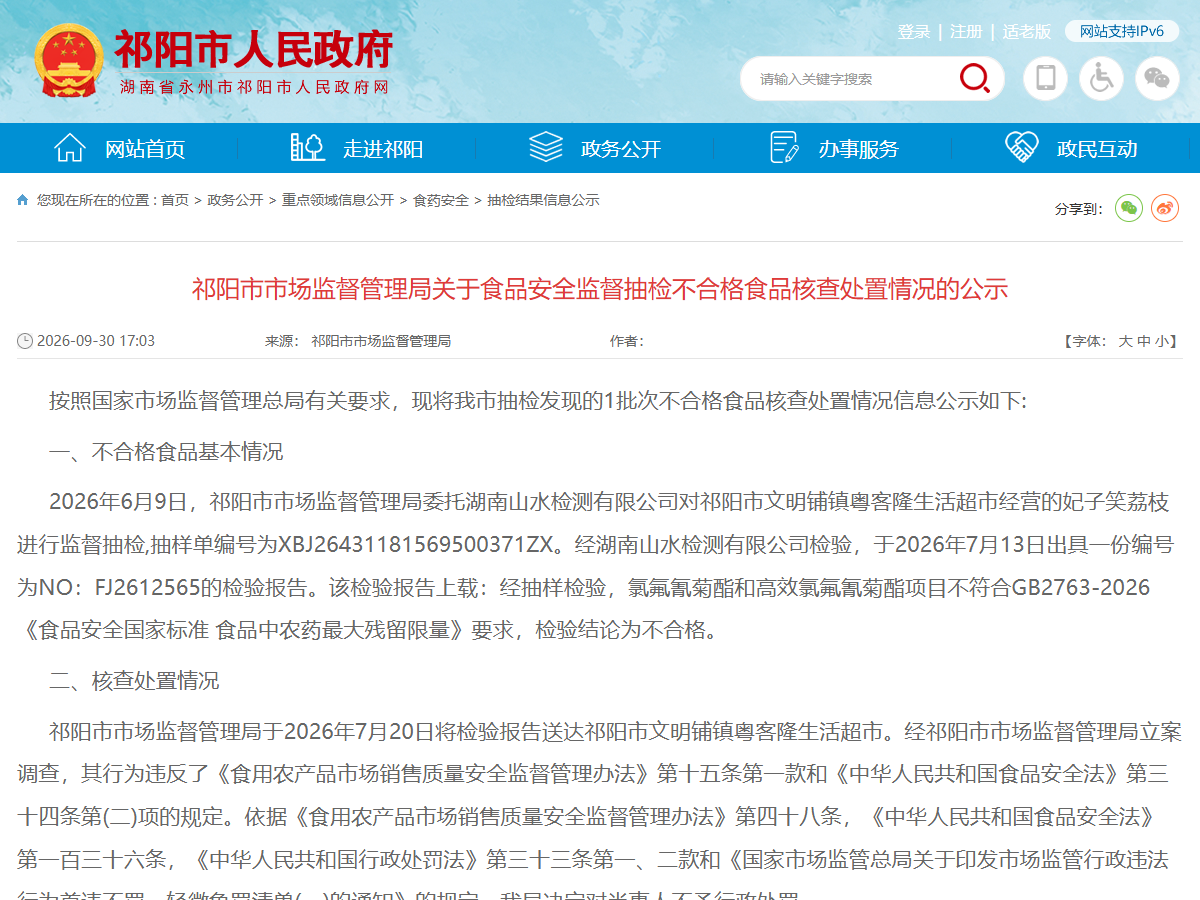Set font size to 中

1144,341
